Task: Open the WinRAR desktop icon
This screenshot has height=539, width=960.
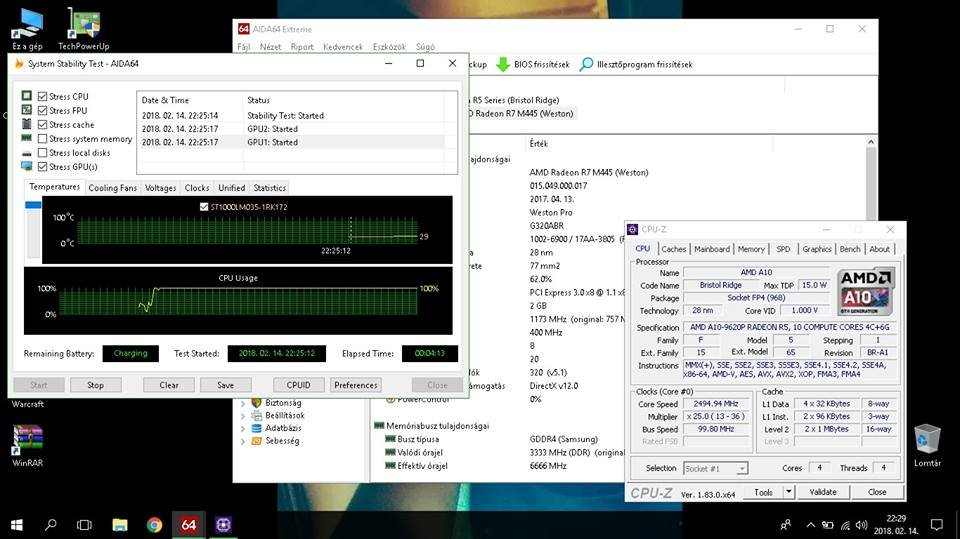Action: (28, 445)
